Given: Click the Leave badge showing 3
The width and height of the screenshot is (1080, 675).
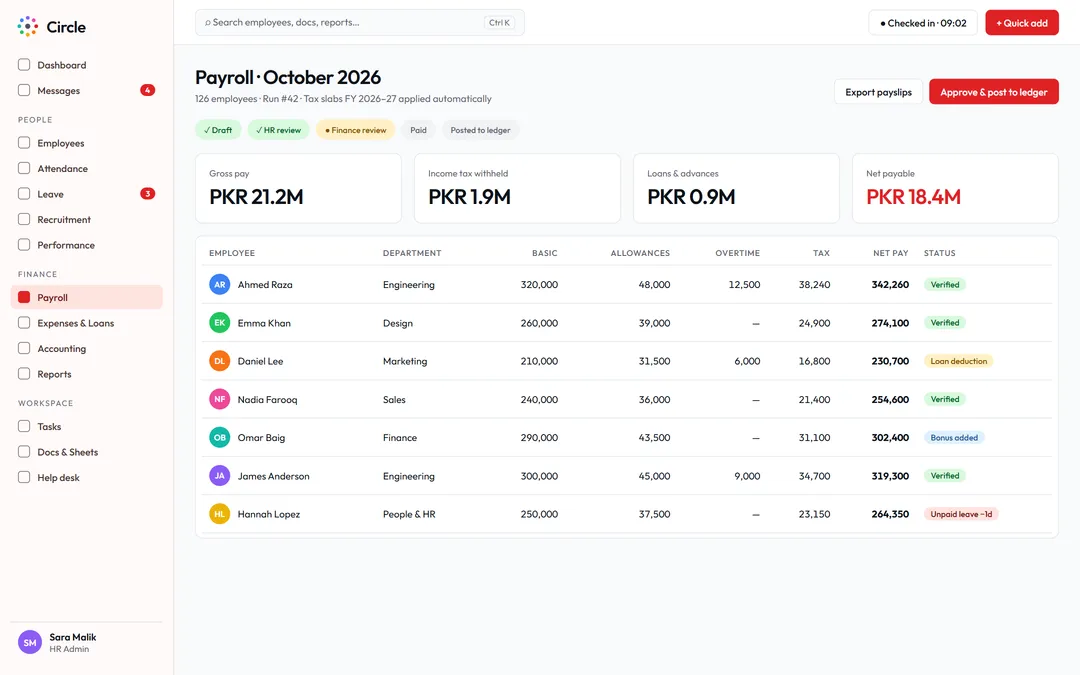Looking at the screenshot, I should point(147,194).
